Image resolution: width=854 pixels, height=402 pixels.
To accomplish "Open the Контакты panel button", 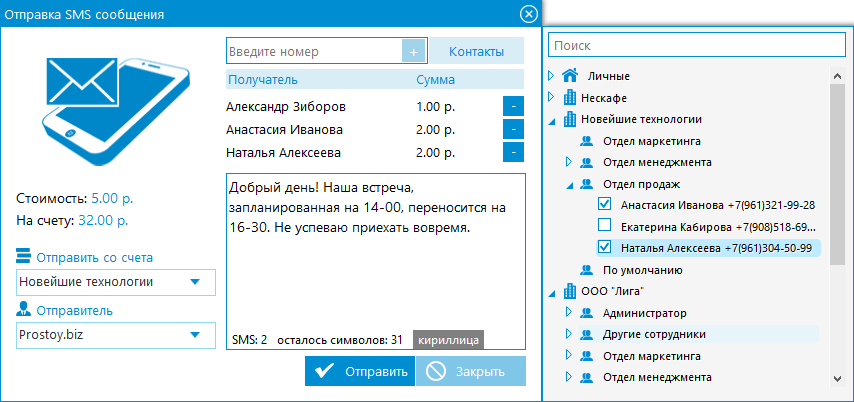I will tap(476, 51).
